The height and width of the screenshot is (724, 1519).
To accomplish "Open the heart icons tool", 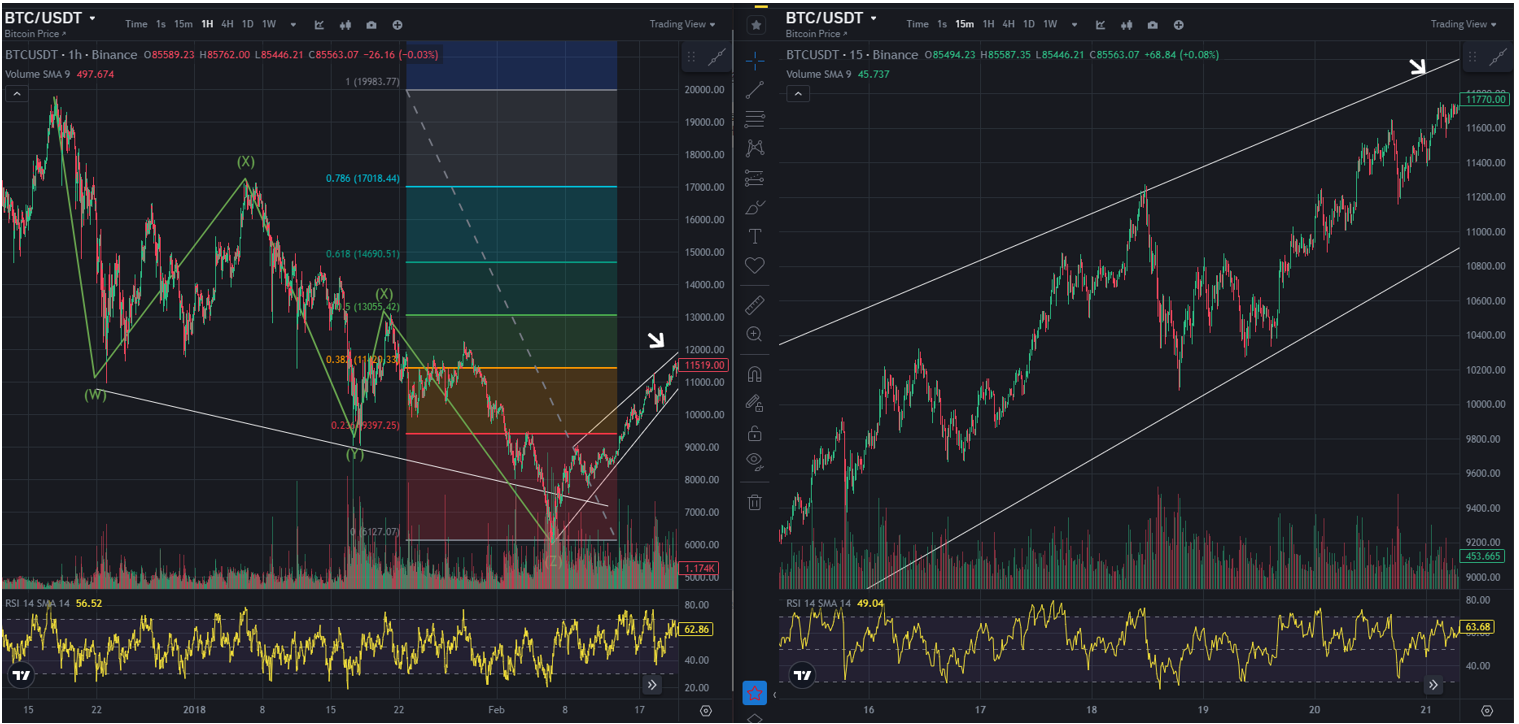I will (x=755, y=265).
